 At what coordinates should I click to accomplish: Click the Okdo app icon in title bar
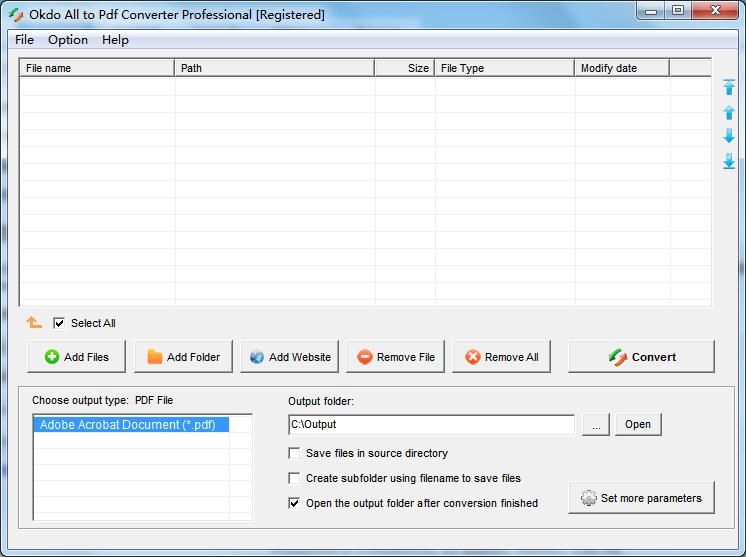16,15
